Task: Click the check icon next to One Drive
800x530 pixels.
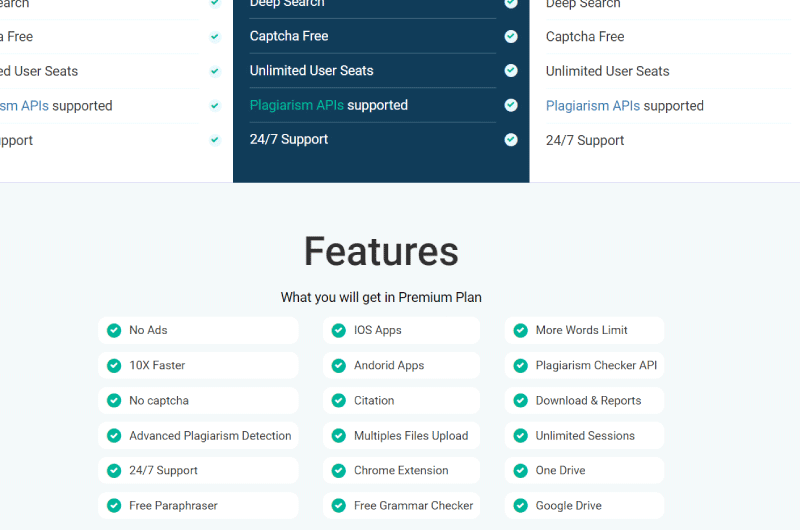Action: pyautogui.click(x=520, y=471)
